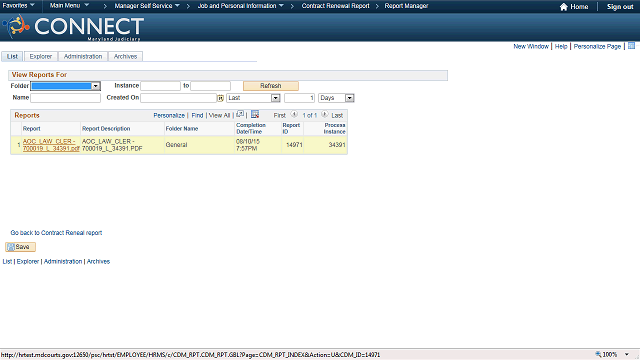Go back to Contract Reneal report
640x360 pixels.
(x=56, y=233)
